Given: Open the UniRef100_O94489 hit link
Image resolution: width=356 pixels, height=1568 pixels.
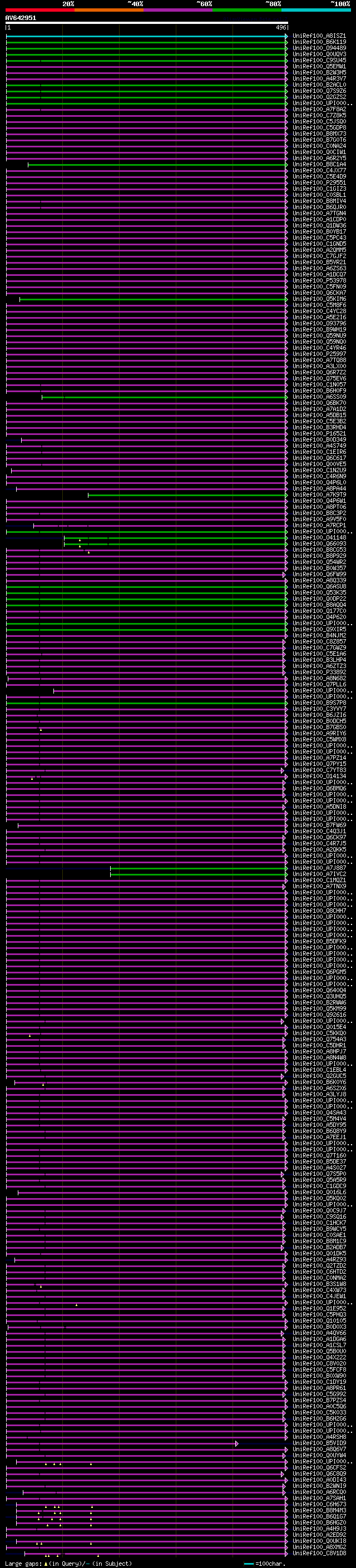Looking at the screenshot, I should (319, 48).
